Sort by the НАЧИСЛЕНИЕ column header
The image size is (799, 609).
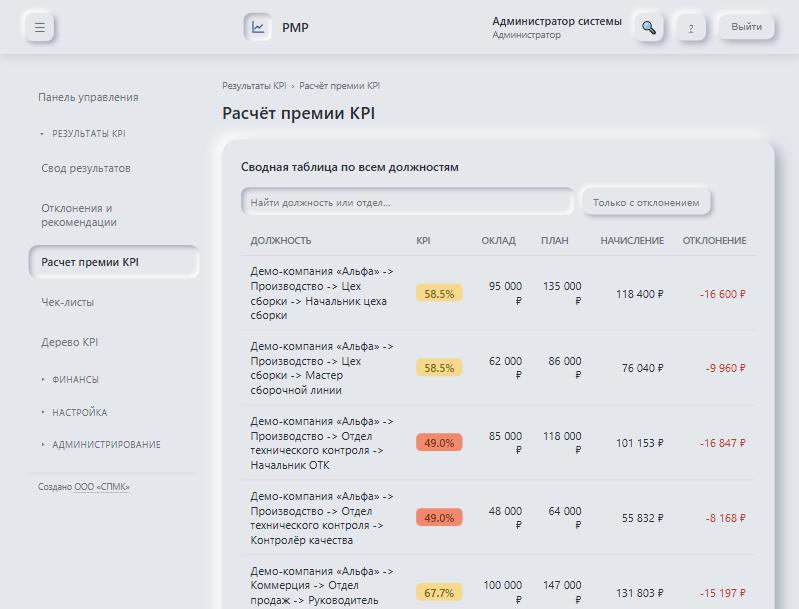click(632, 241)
